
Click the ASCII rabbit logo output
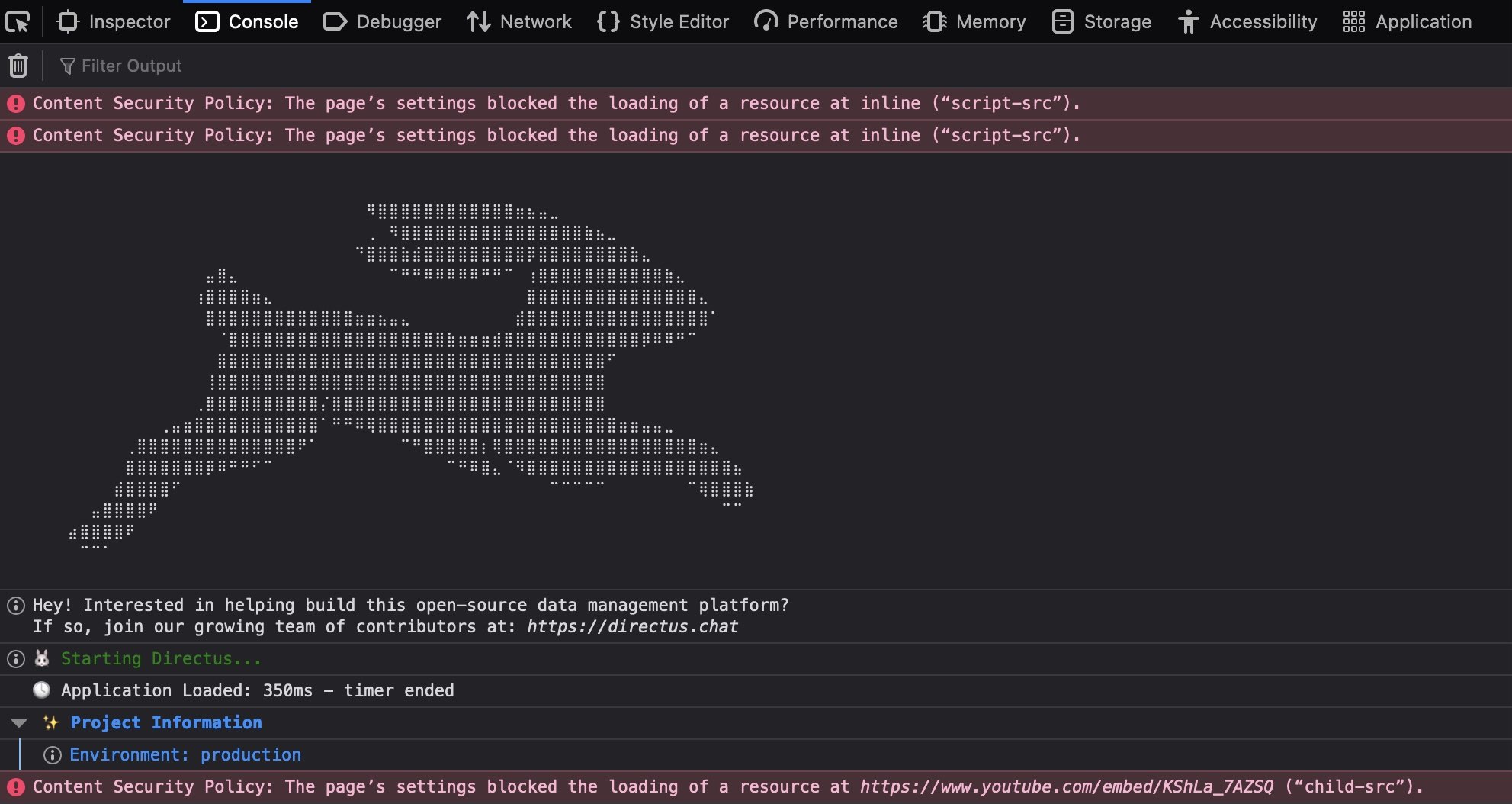[x=412, y=375]
